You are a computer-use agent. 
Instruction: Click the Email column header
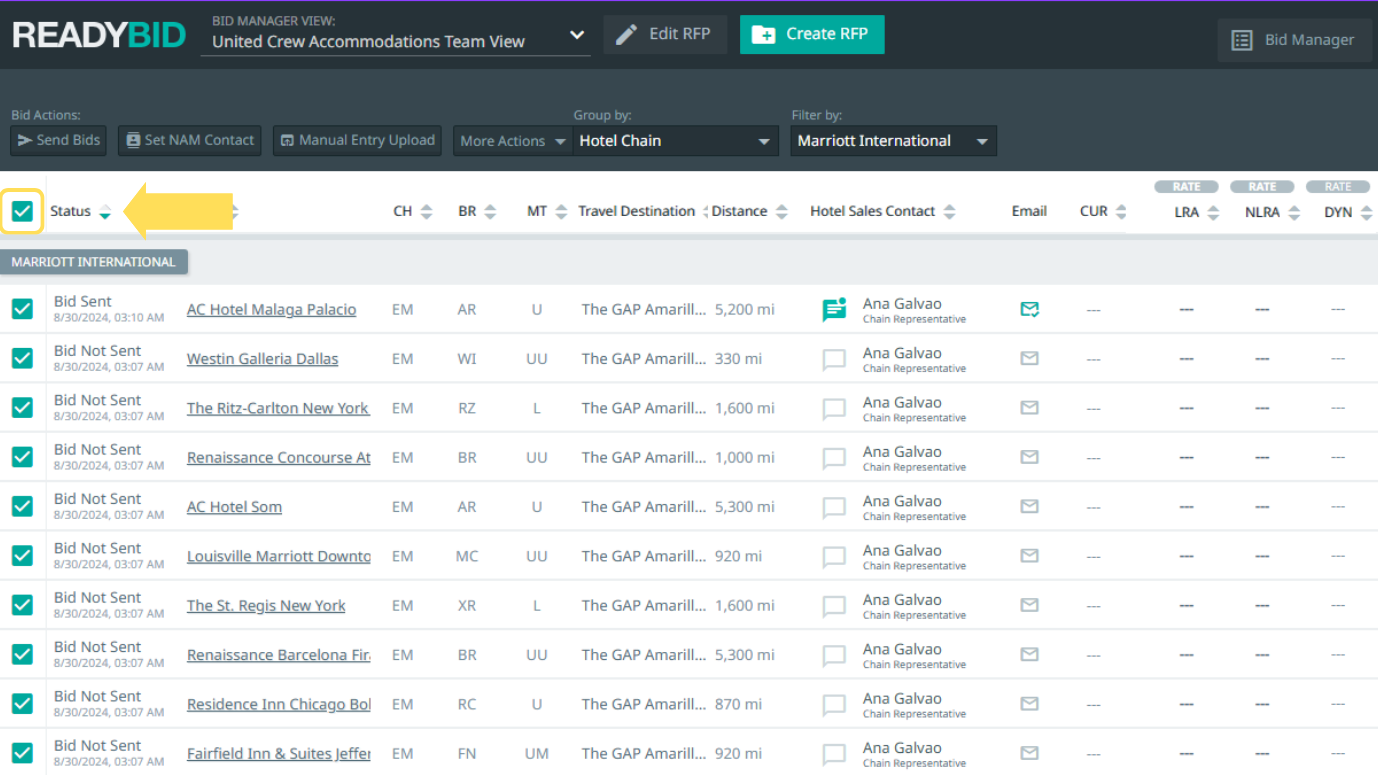pos(1029,211)
